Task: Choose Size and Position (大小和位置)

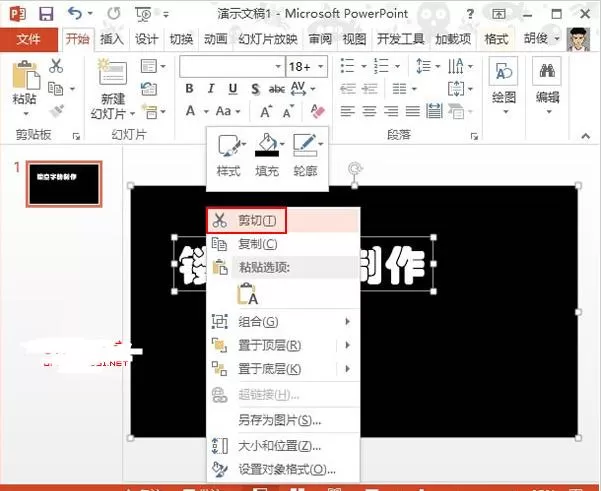Action: point(283,446)
